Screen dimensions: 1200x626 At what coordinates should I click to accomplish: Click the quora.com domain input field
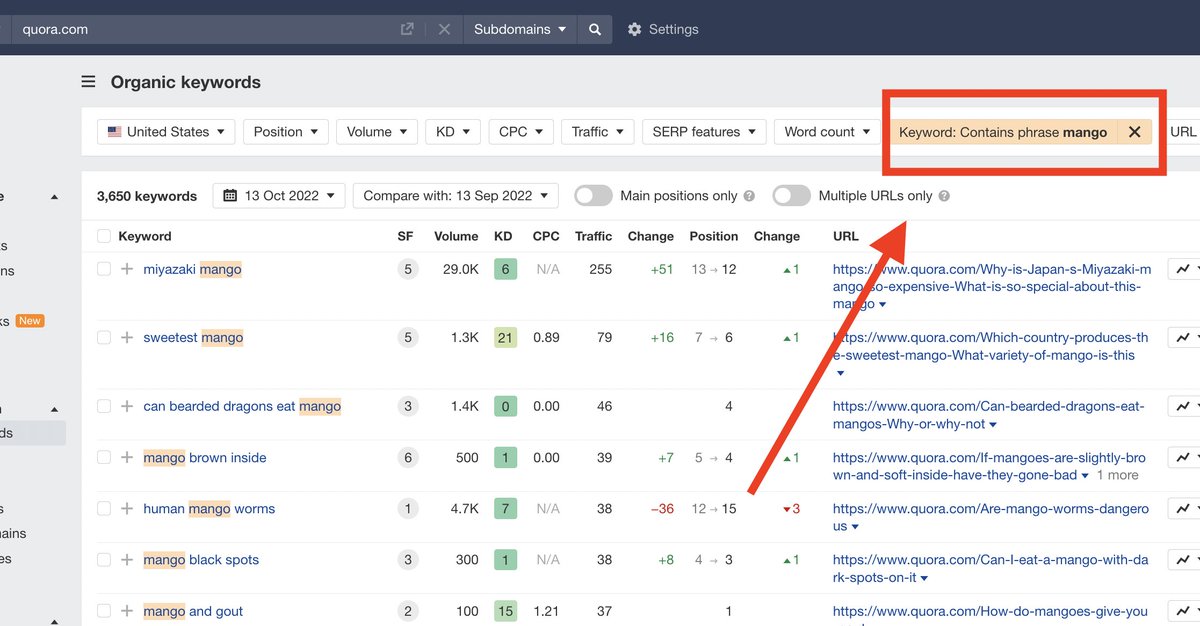(205, 29)
